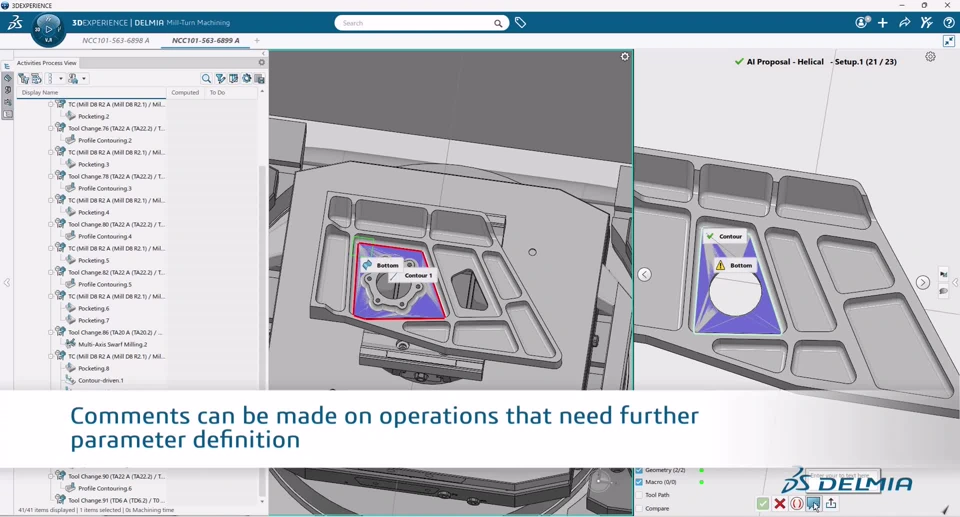Reject proposal with the red X button

[779, 504]
